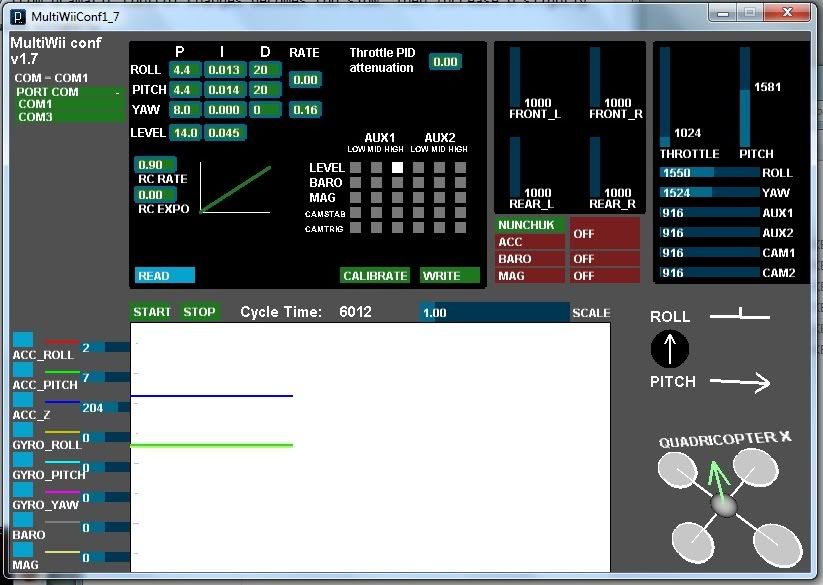Click the MAG sensor status indicator
The height and width of the screenshot is (585, 823).
click(604, 275)
